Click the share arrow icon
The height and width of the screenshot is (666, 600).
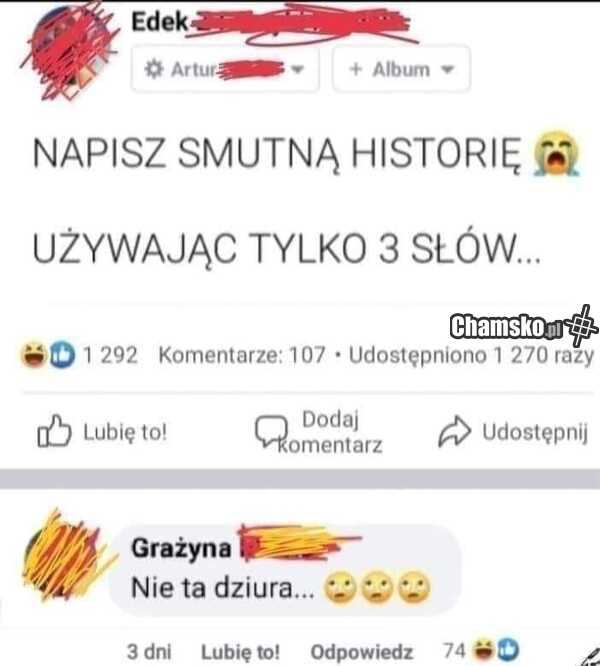(454, 432)
